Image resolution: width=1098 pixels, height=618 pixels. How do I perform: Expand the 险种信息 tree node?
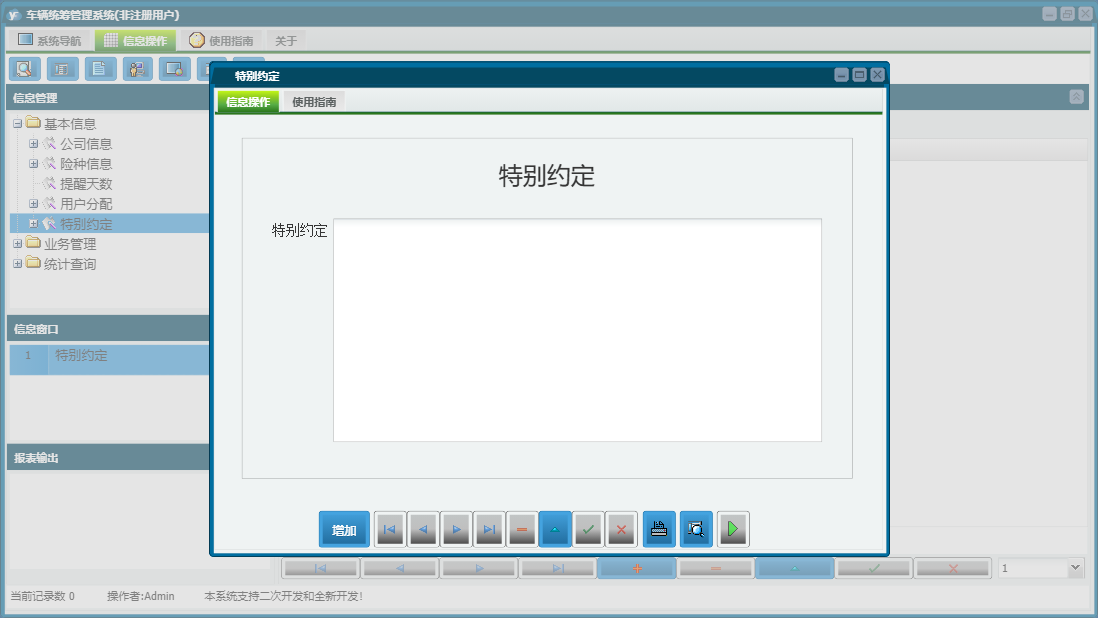33,164
